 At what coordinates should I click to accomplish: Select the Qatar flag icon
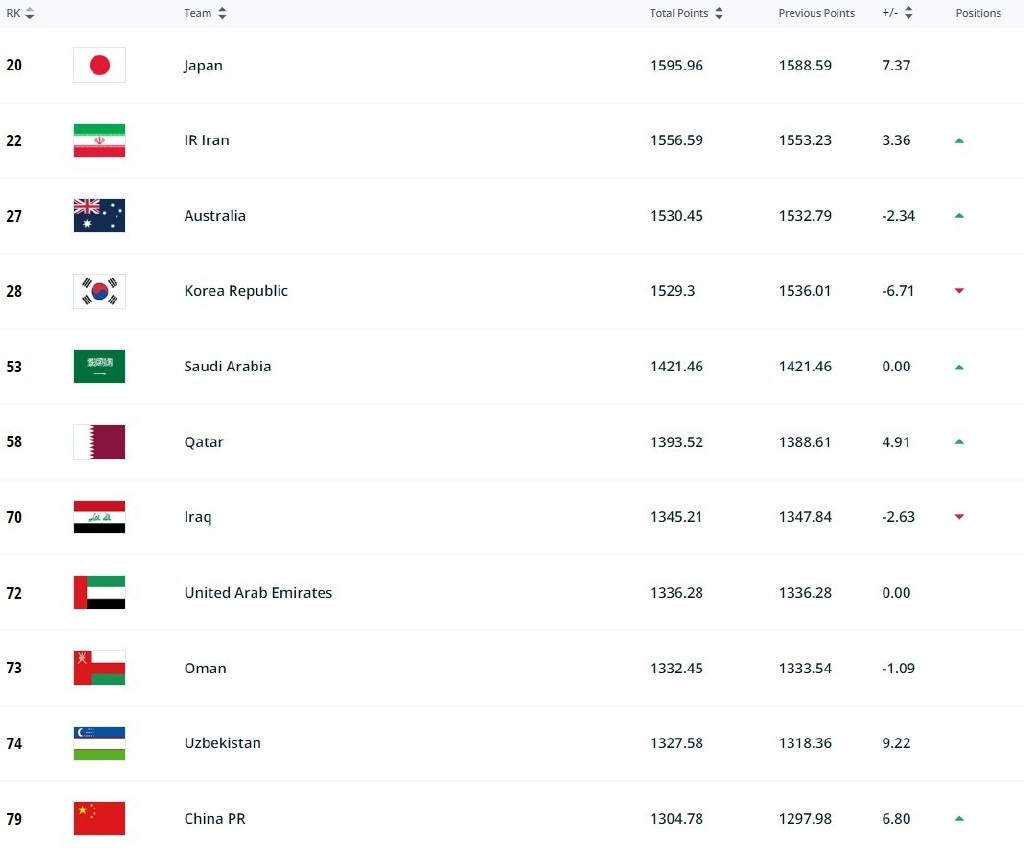coord(98,441)
